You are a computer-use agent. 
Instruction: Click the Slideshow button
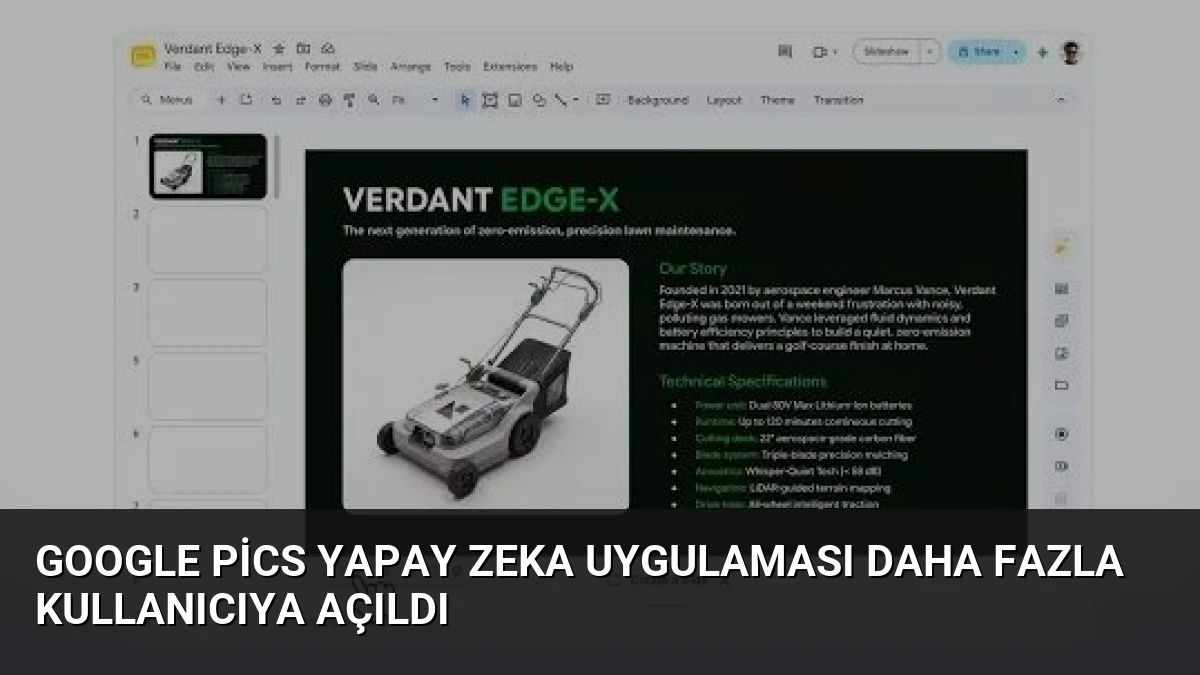tap(886, 52)
